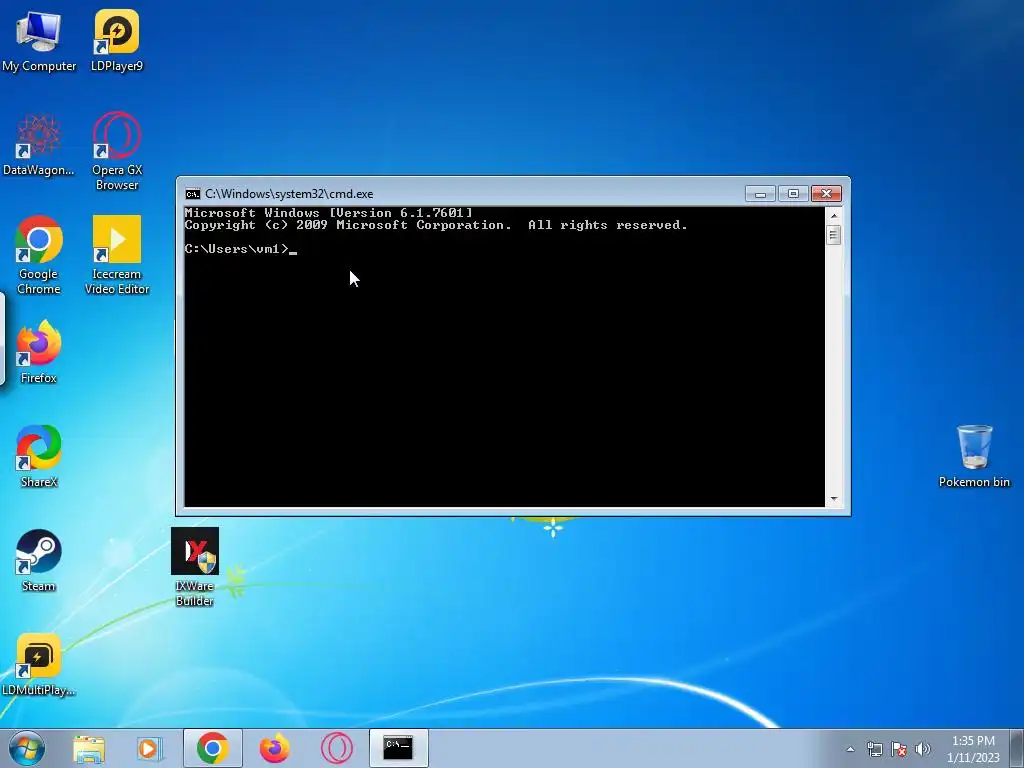Maximize the cmd.exe window
This screenshot has height=768, width=1024.
pyautogui.click(x=793, y=194)
